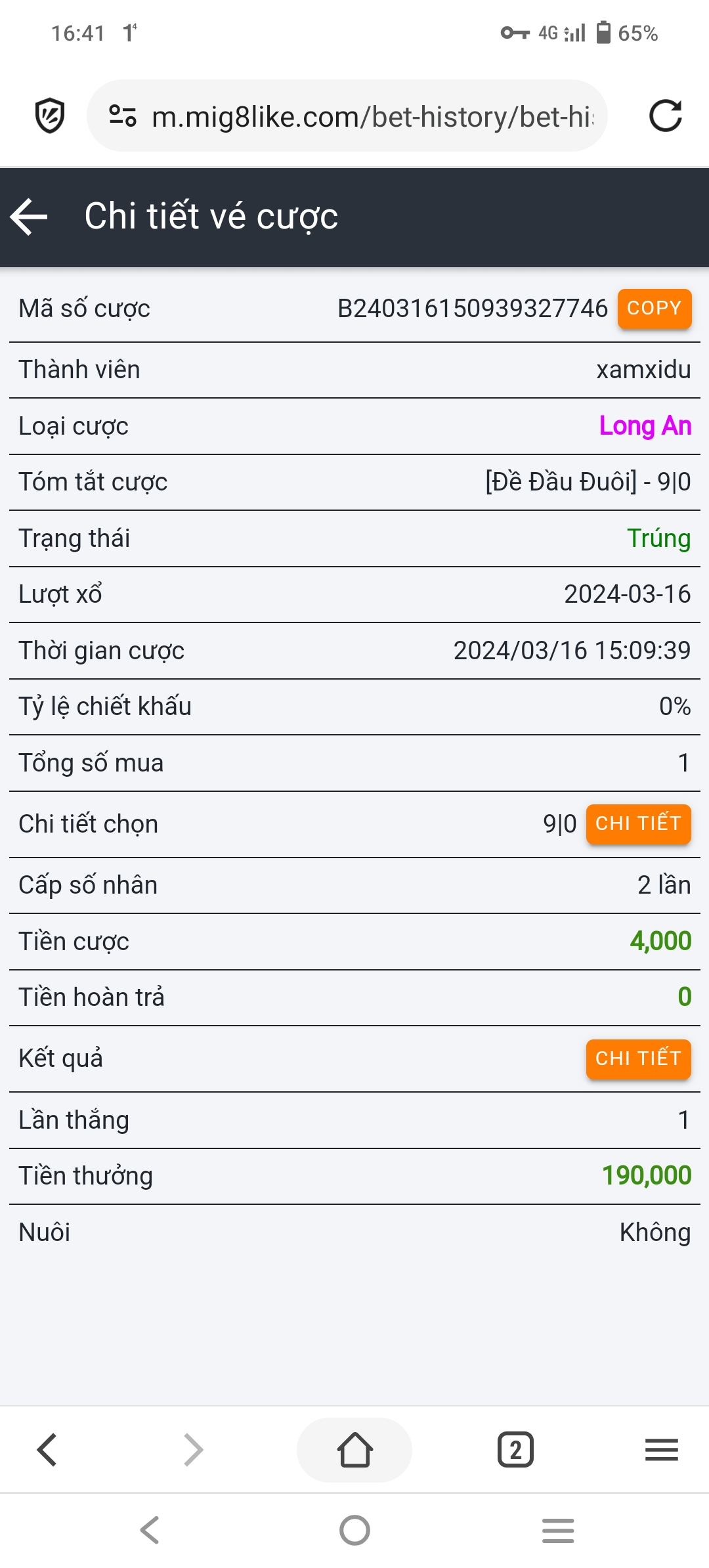Open the browser shield protection icon
Screen dimensions: 709x1568
pos(50,116)
